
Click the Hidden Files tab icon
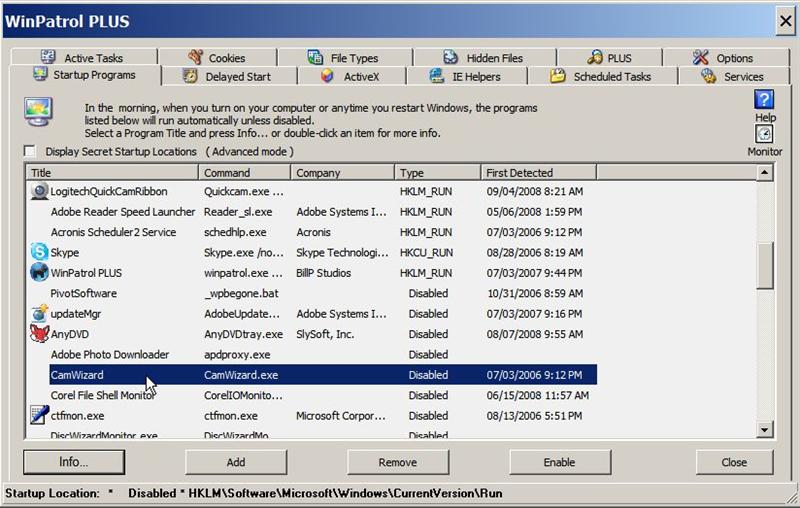(451, 57)
